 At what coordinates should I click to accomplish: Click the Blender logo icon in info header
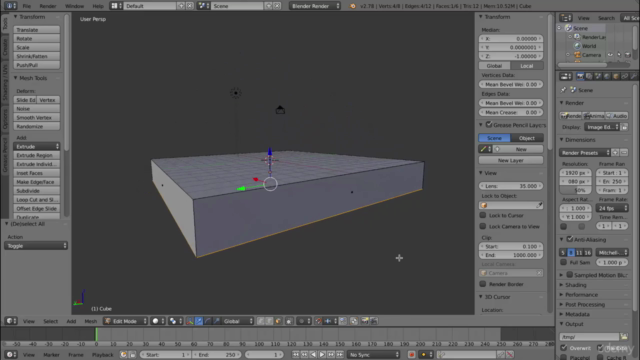(x=353, y=6)
